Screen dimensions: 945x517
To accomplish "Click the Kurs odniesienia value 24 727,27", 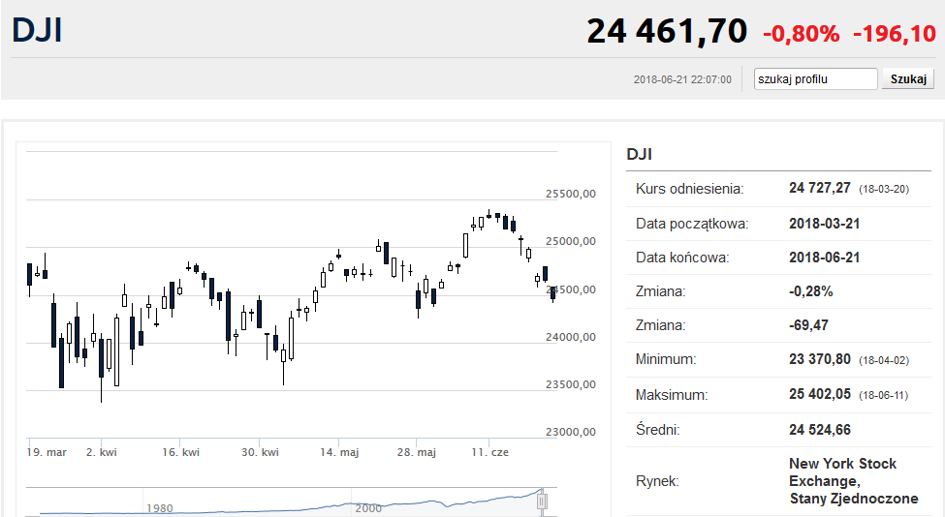I will coord(820,189).
